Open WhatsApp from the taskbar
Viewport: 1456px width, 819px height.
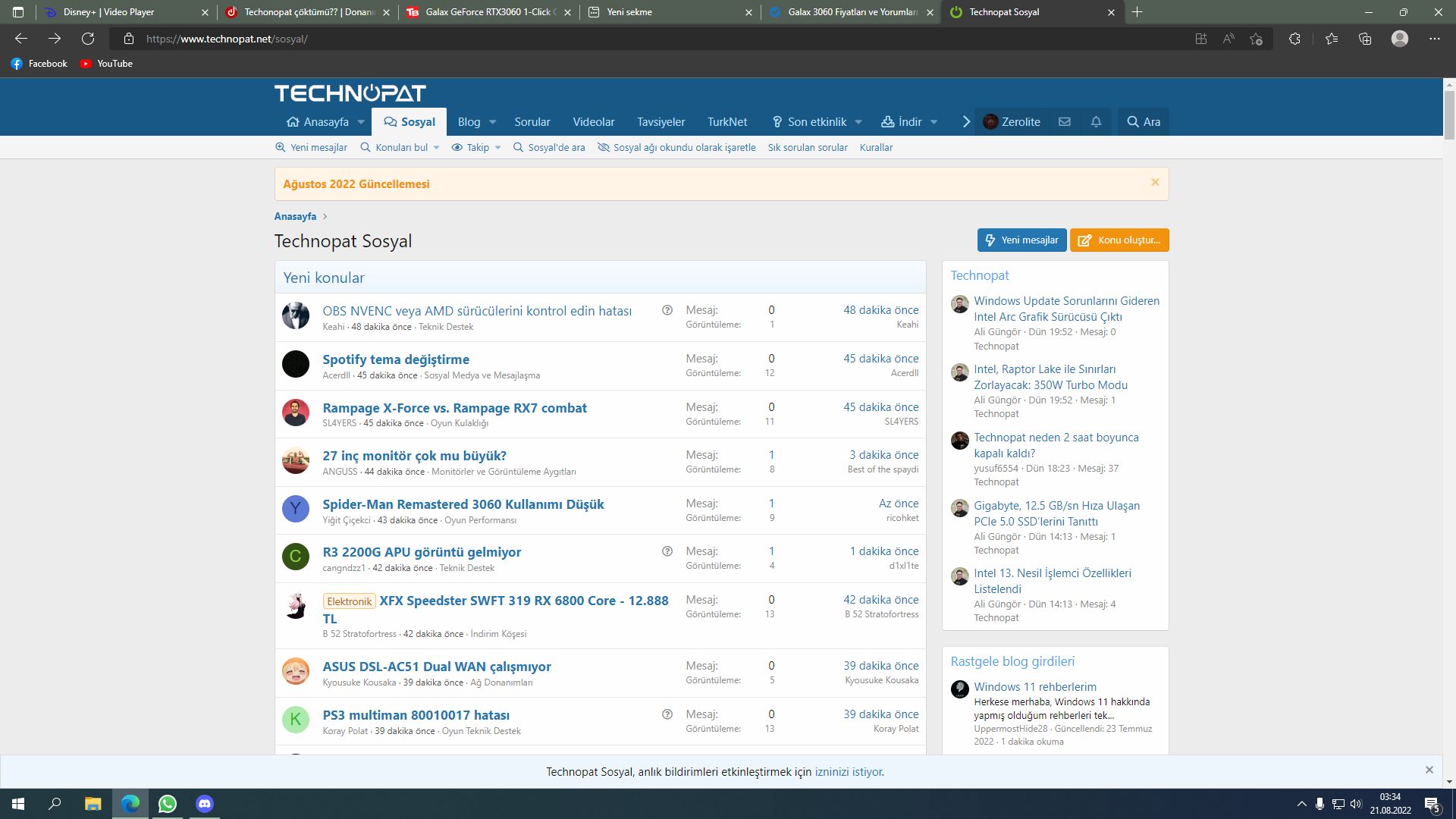tap(168, 804)
